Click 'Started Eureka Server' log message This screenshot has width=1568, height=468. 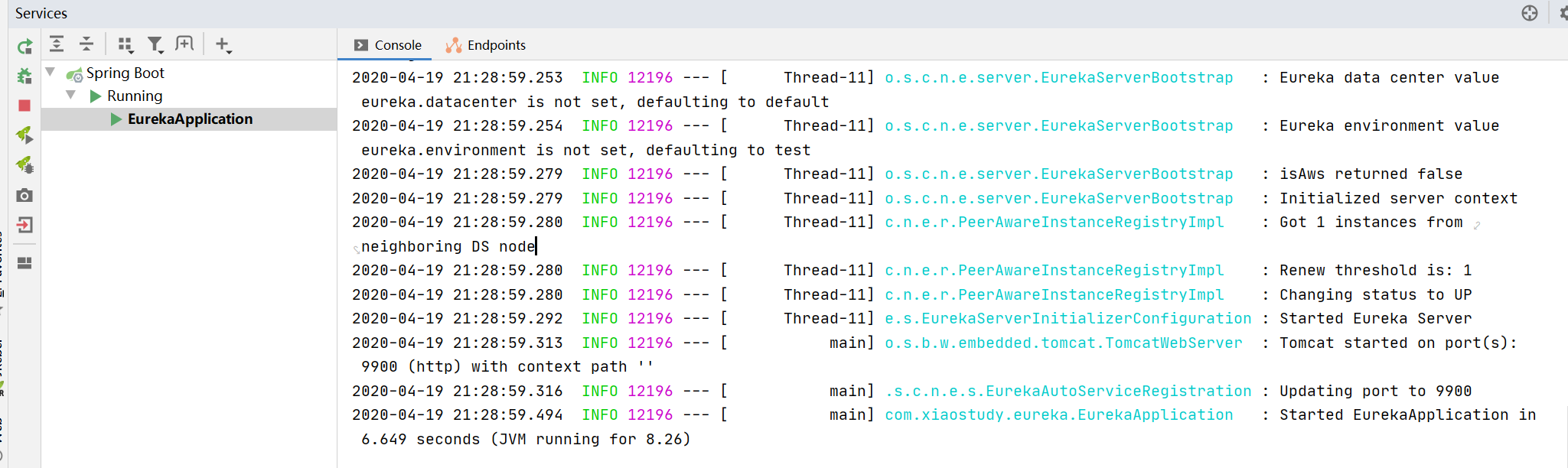click(x=1376, y=318)
